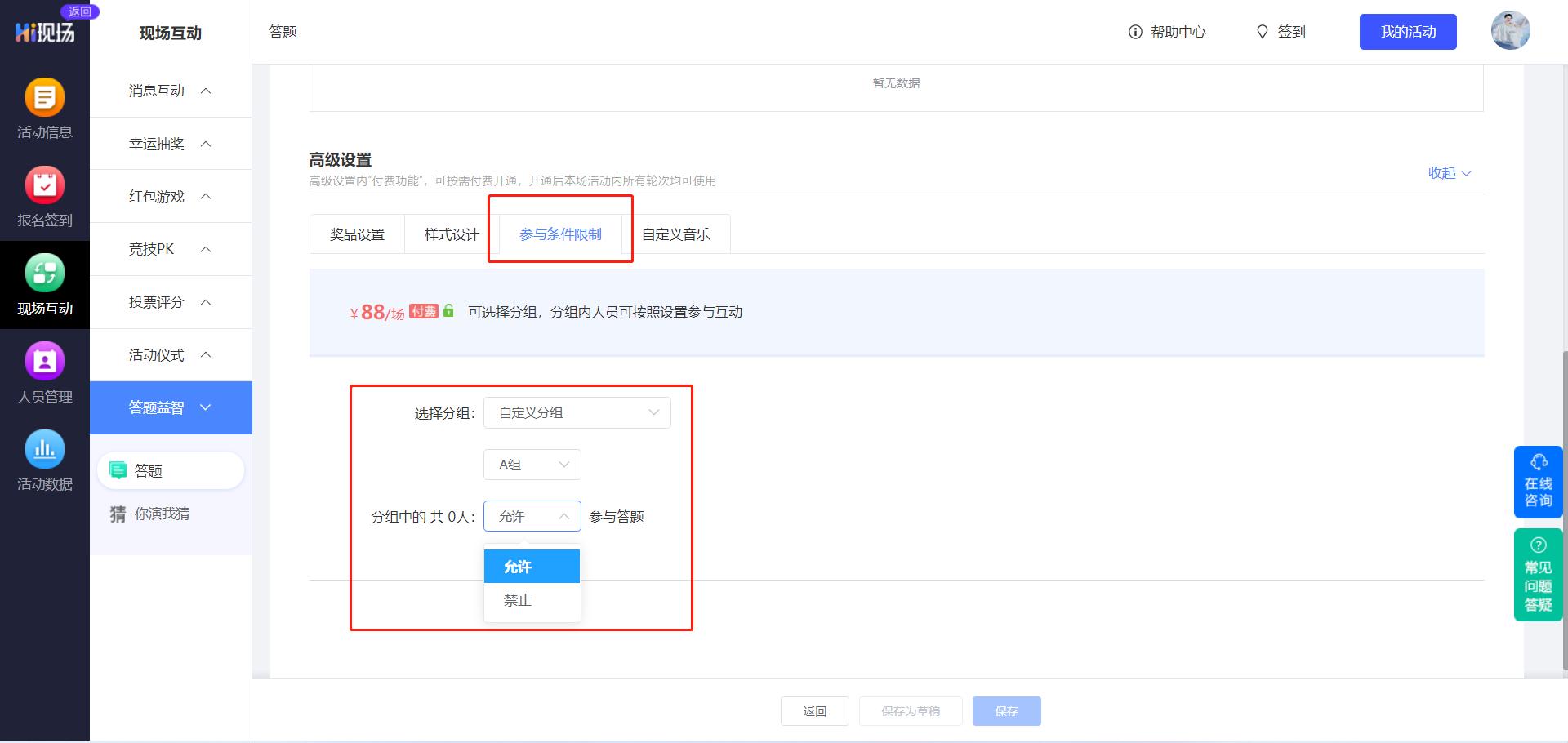Open the 允许 participation dropdown
Screen dimensions: 1568x743
532,516
